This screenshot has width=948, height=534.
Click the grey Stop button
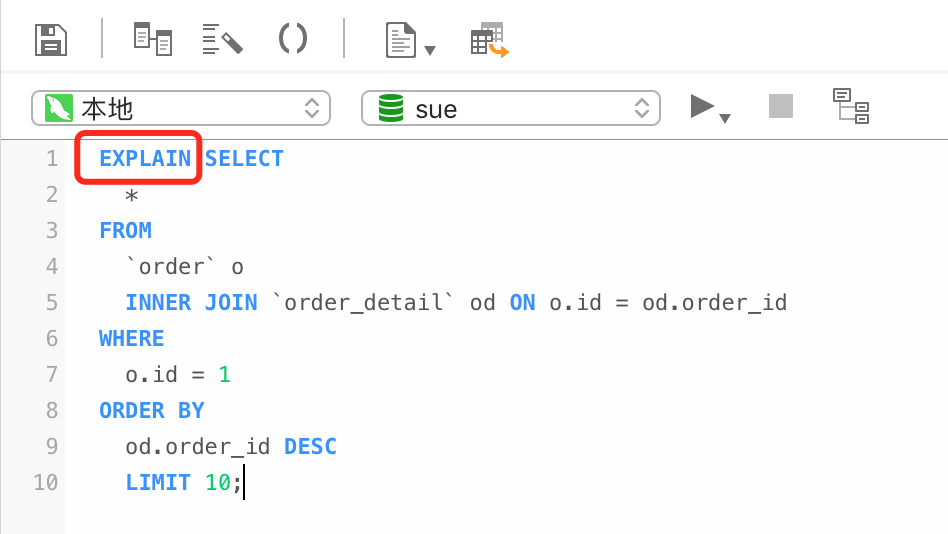781,106
